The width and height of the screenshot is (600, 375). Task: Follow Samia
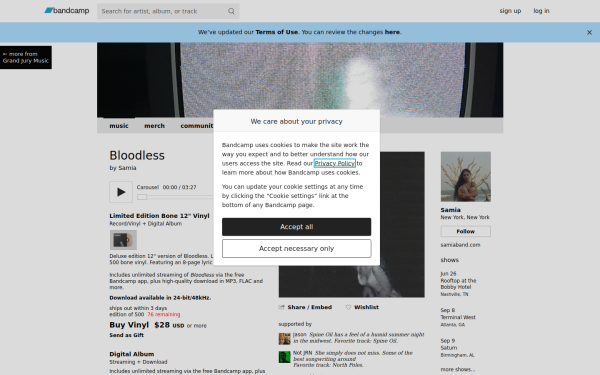click(466, 232)
